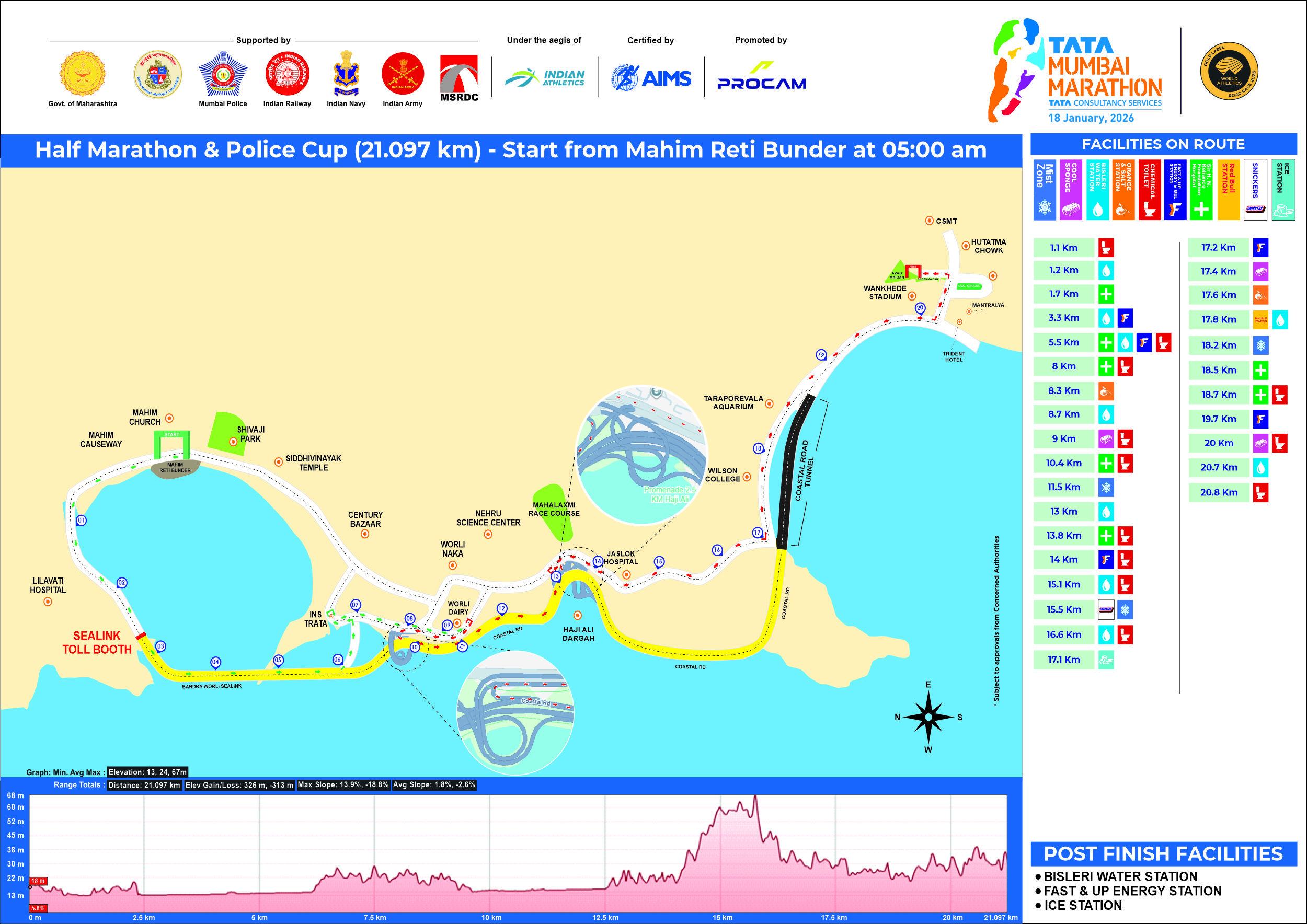Click the medical cross icon at 1.7 Km
1307x924 pixels.
coord(1106,294)
